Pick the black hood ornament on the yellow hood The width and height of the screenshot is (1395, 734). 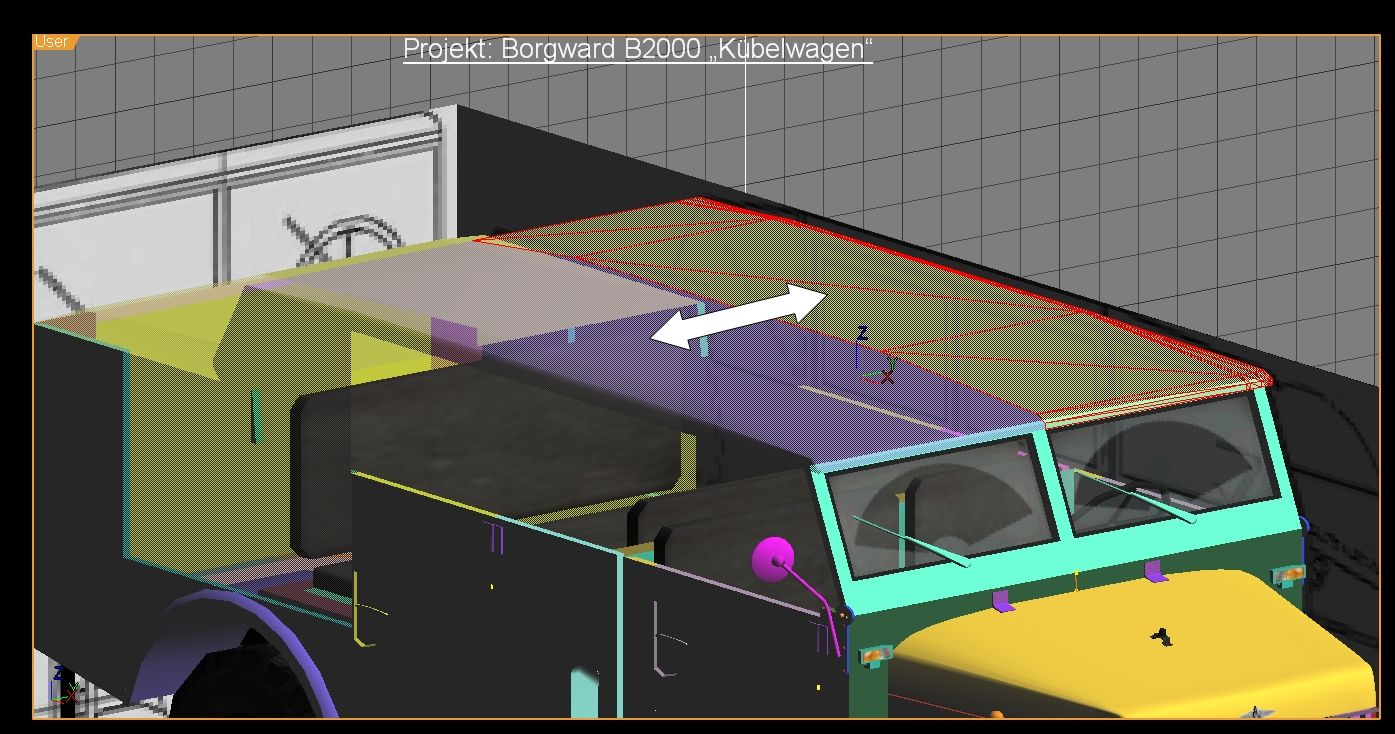point(1160,635)
